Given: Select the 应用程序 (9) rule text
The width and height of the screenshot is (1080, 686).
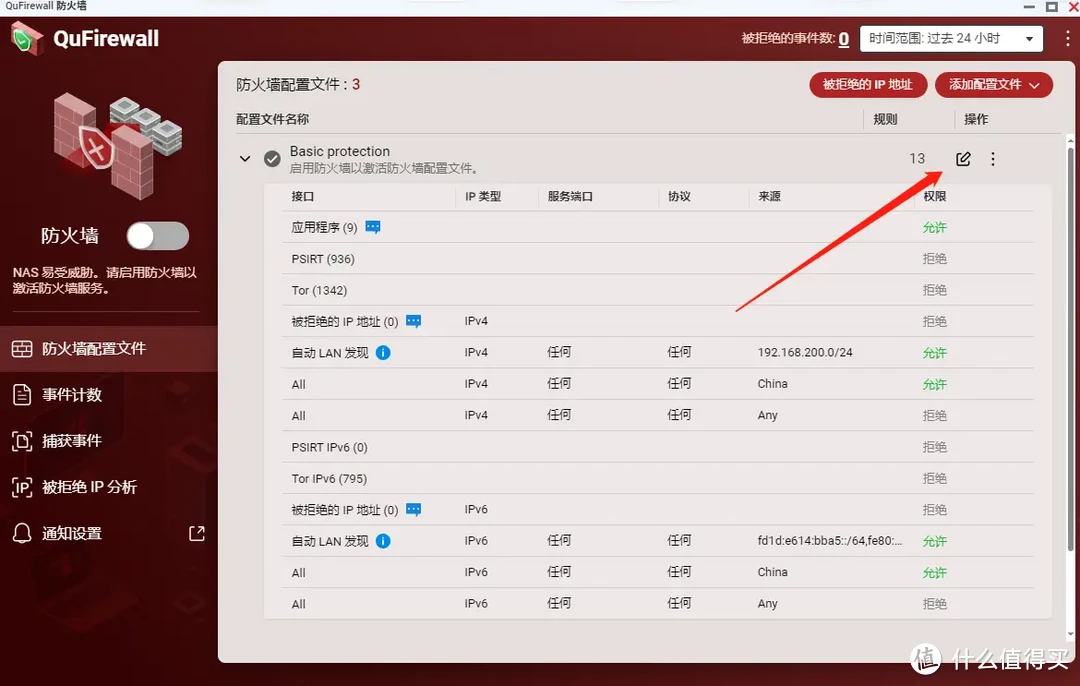Looking at the screenshot, I should [324, 227].
